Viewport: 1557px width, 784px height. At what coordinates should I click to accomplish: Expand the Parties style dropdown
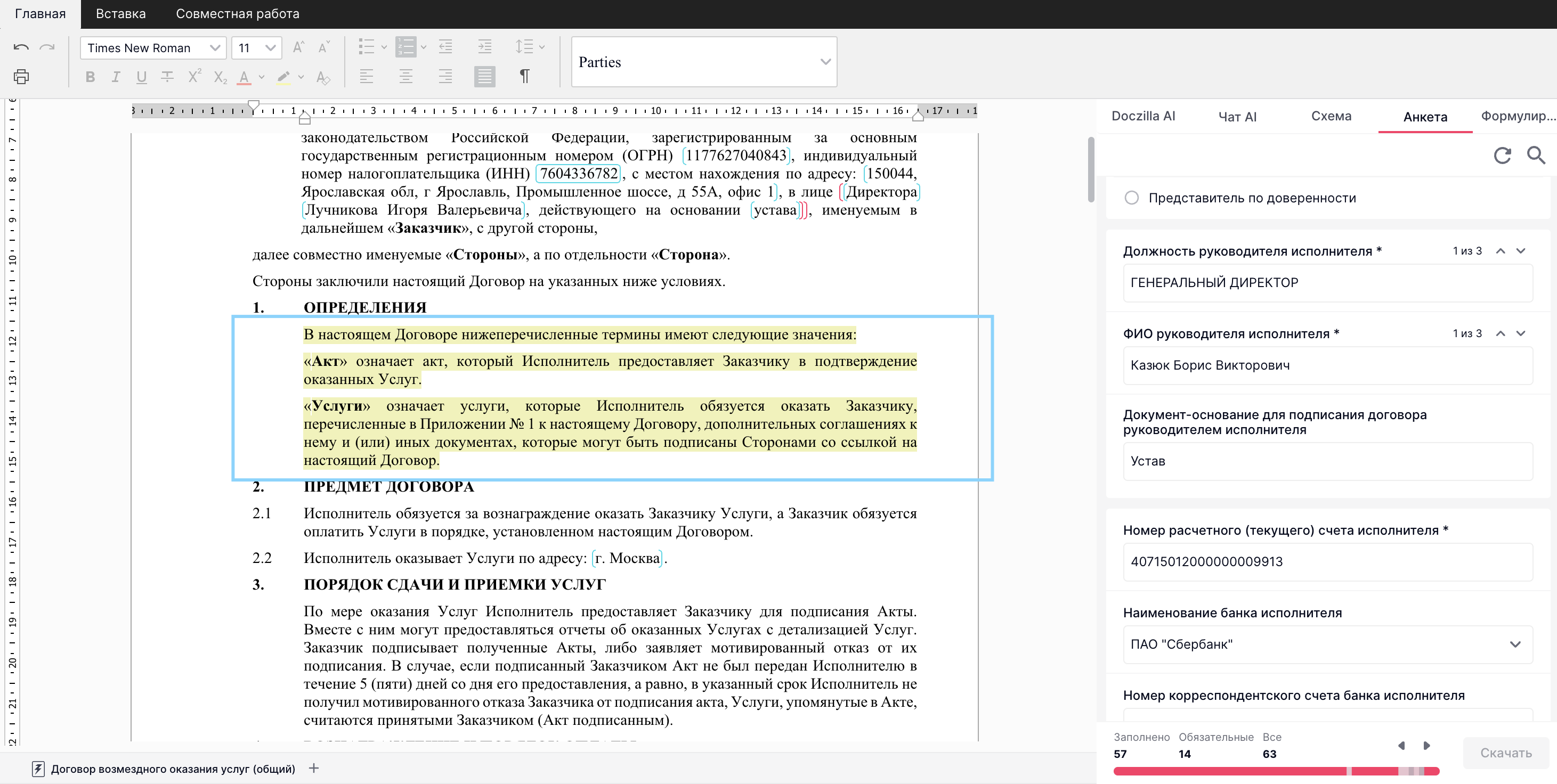click(825, 62)
